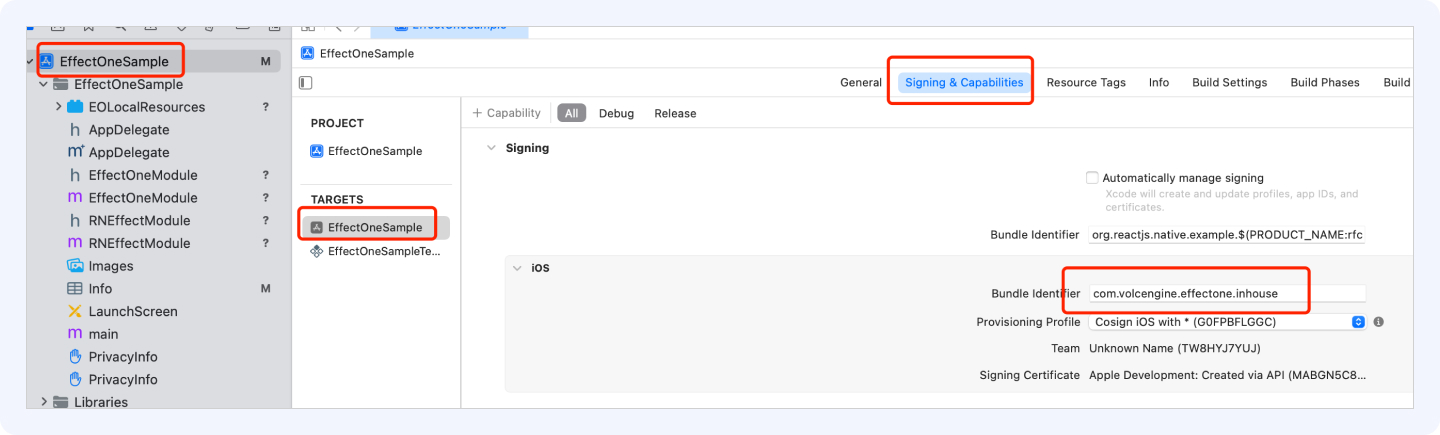Click the Provisioning Profile info icon
This screenshot has height=435, width=1440.
pos(1378,322)
